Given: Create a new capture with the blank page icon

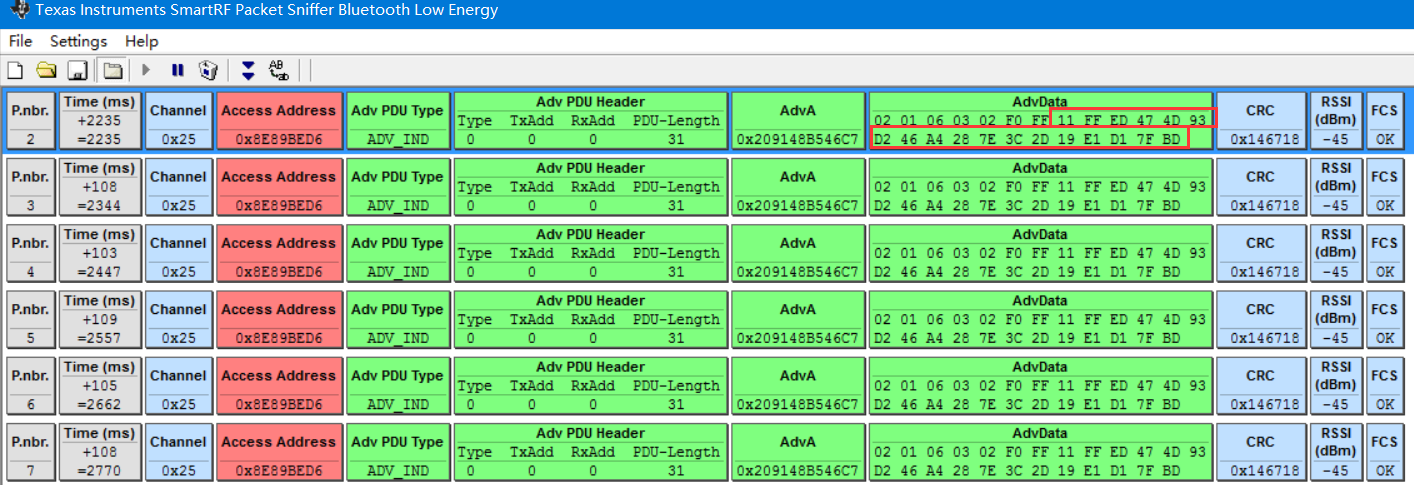Looking at the screenshot, I should (15, 71).
